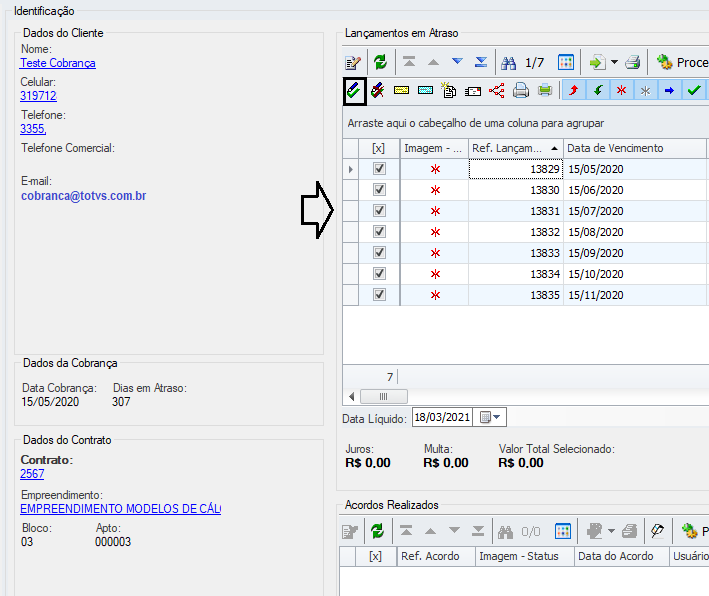Click the cyan card icon in second toolbar
This screenshot has height=596, width=709.
point(425,91)
